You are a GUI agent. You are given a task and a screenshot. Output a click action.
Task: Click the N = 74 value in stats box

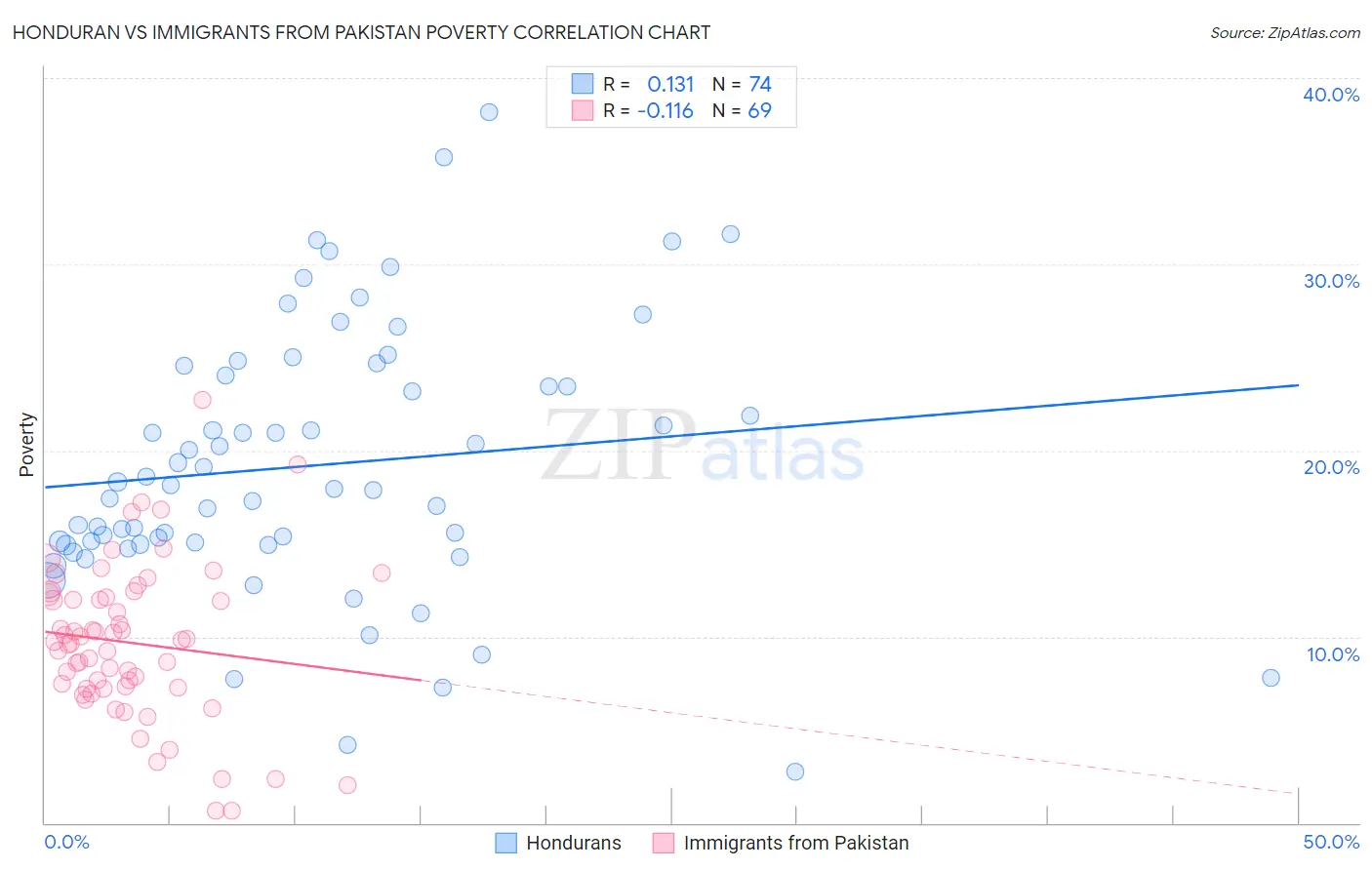tap(742, 84)
